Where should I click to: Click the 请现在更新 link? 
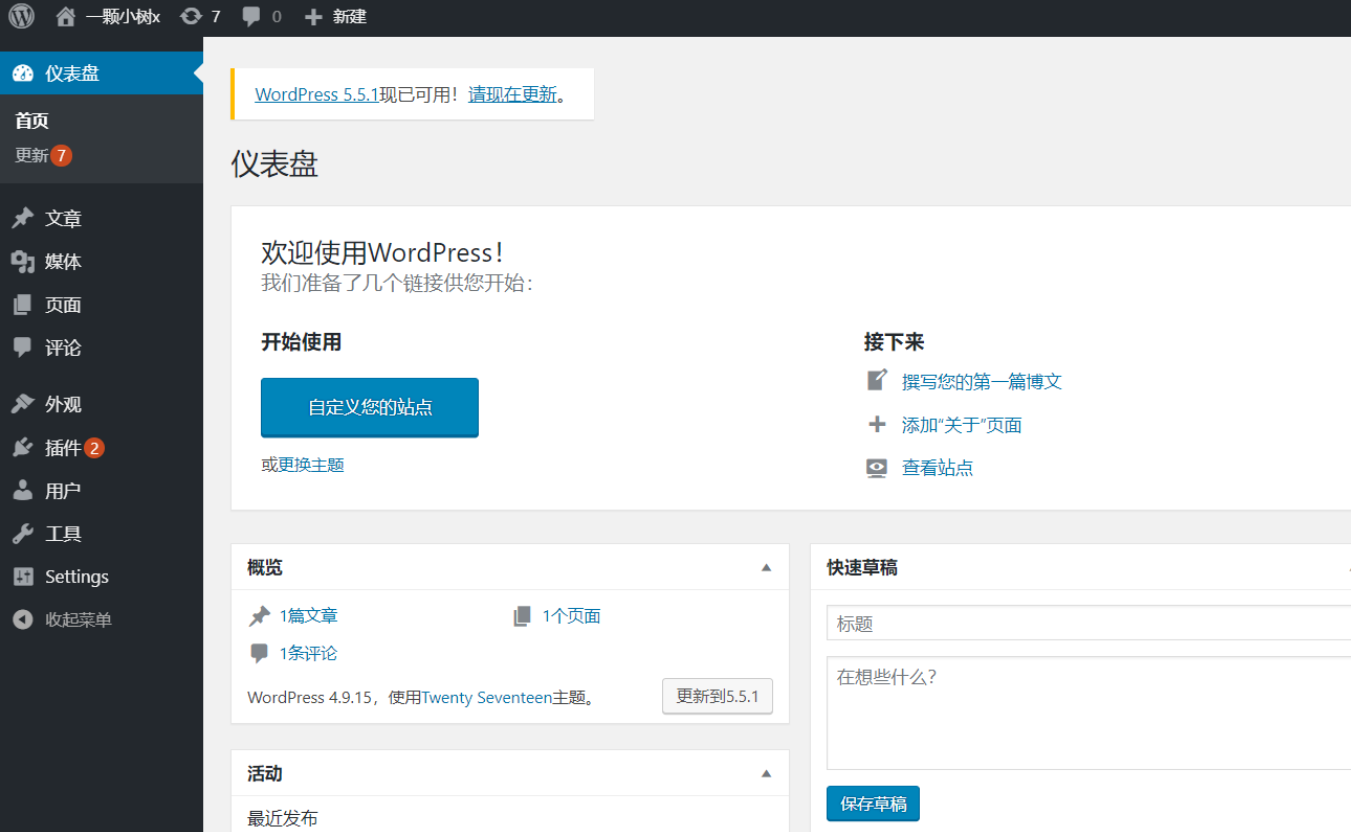512,94
